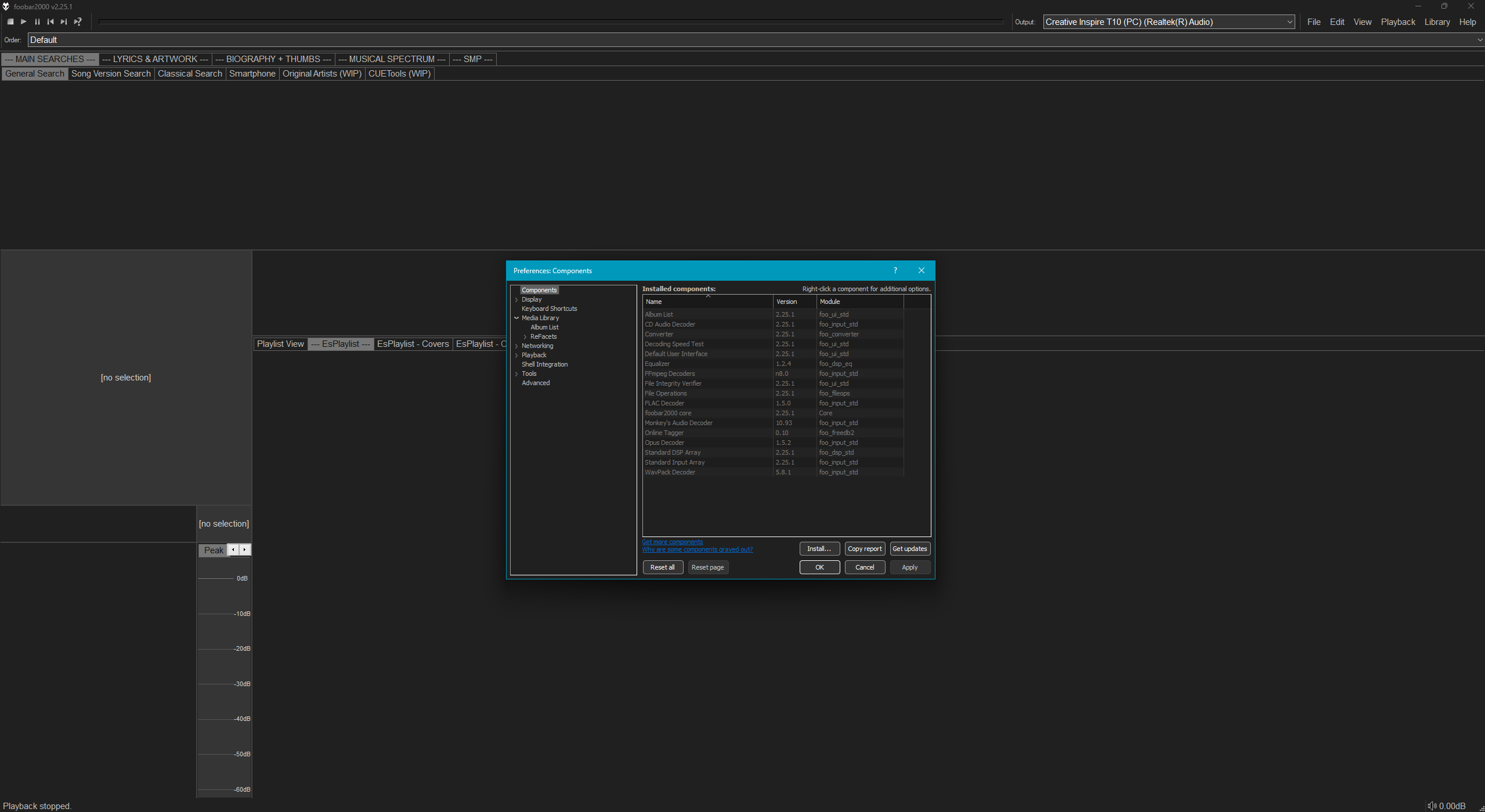1485x812 pixels.
Task: Click the Stop playback icon
Action: point(10,22)
